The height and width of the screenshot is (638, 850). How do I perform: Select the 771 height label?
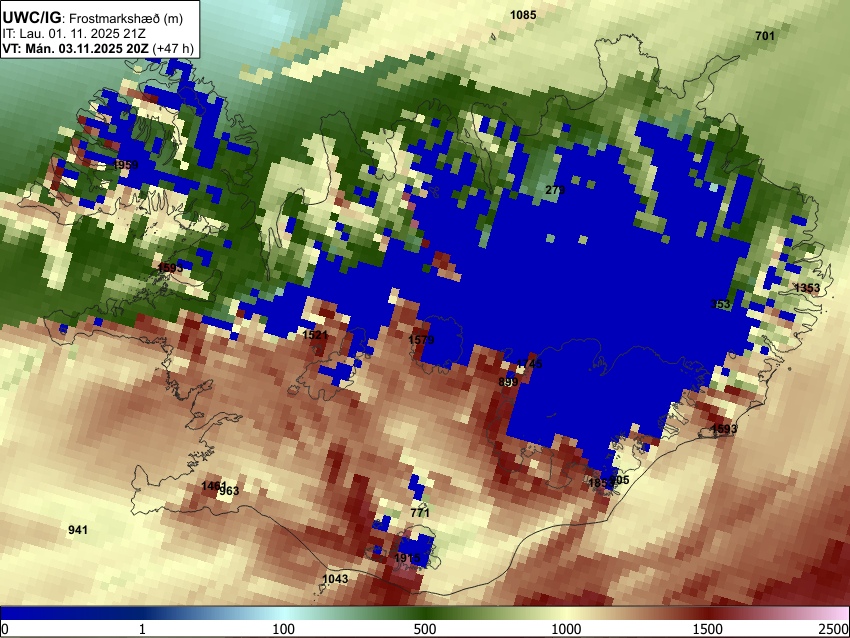[420, 512]
